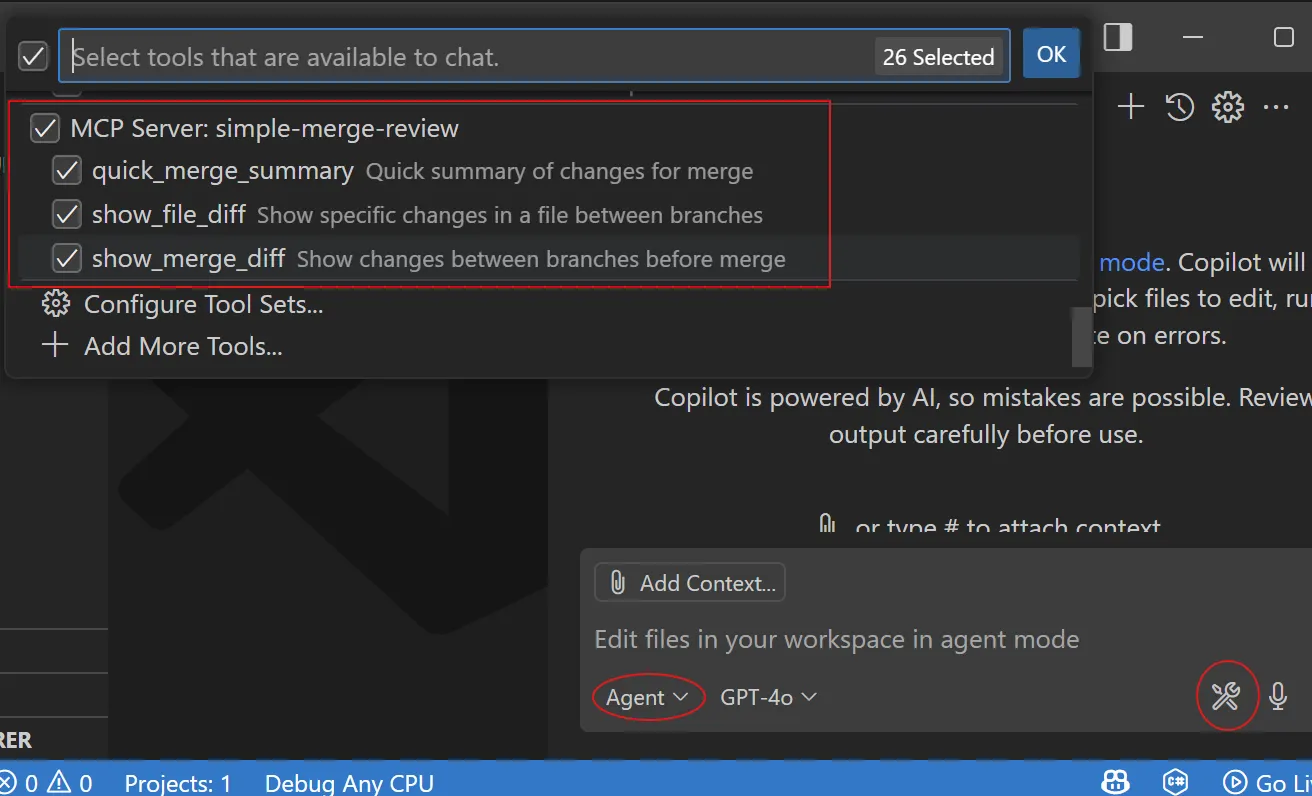Show chat history clock icon
Viewport: 1312px width, 796px height.
1180,107
